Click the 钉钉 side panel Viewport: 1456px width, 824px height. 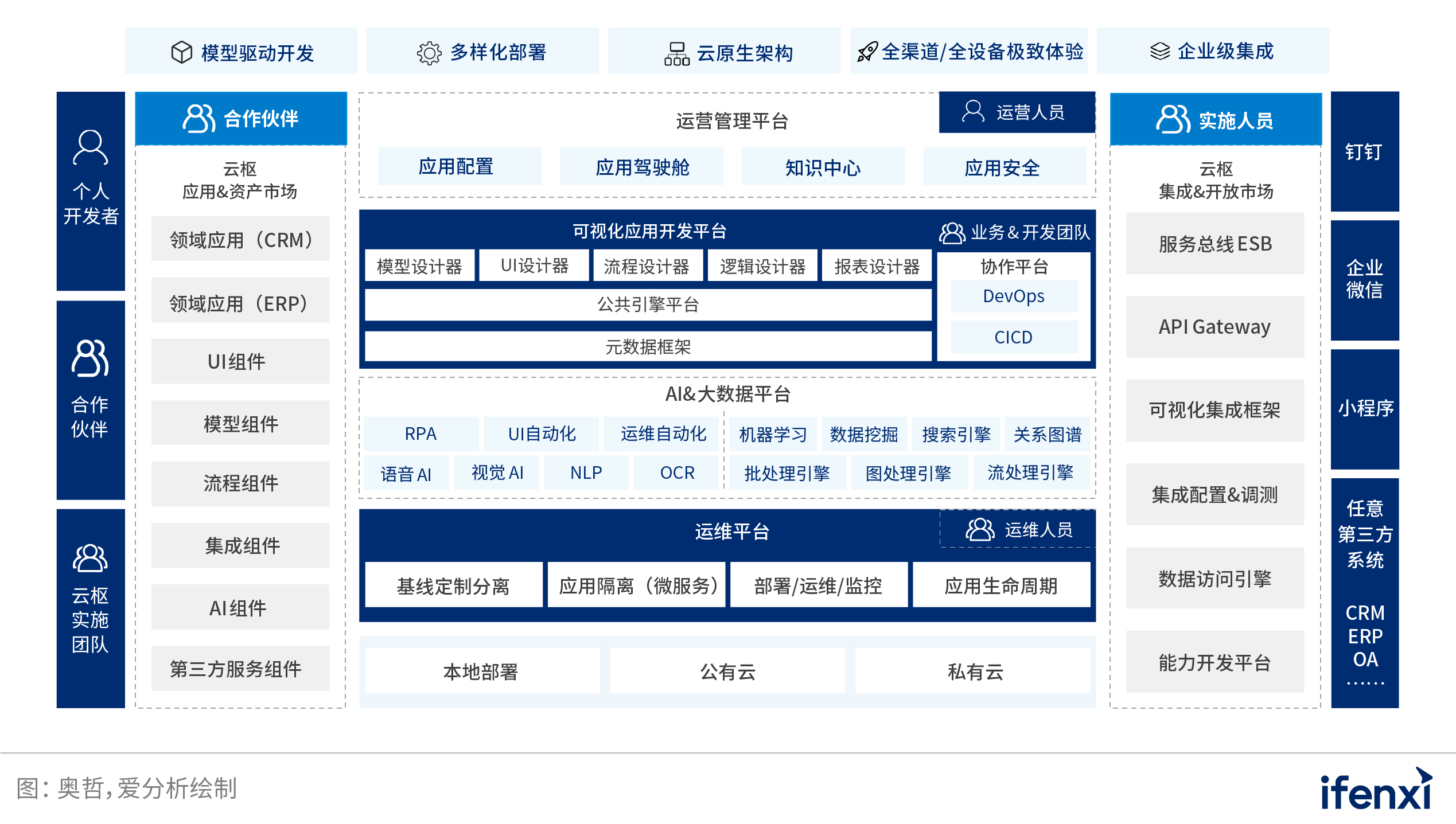1364,152
